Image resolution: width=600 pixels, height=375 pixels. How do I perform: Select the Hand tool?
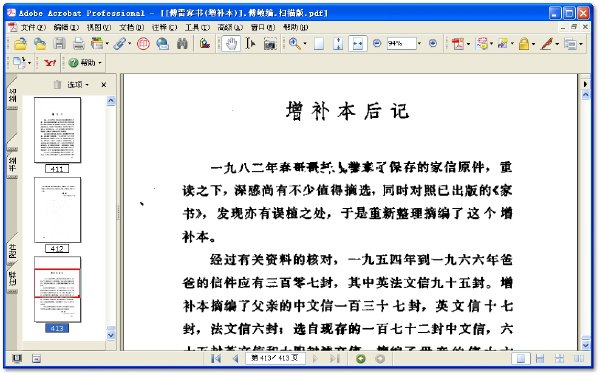tap(231, 44)
